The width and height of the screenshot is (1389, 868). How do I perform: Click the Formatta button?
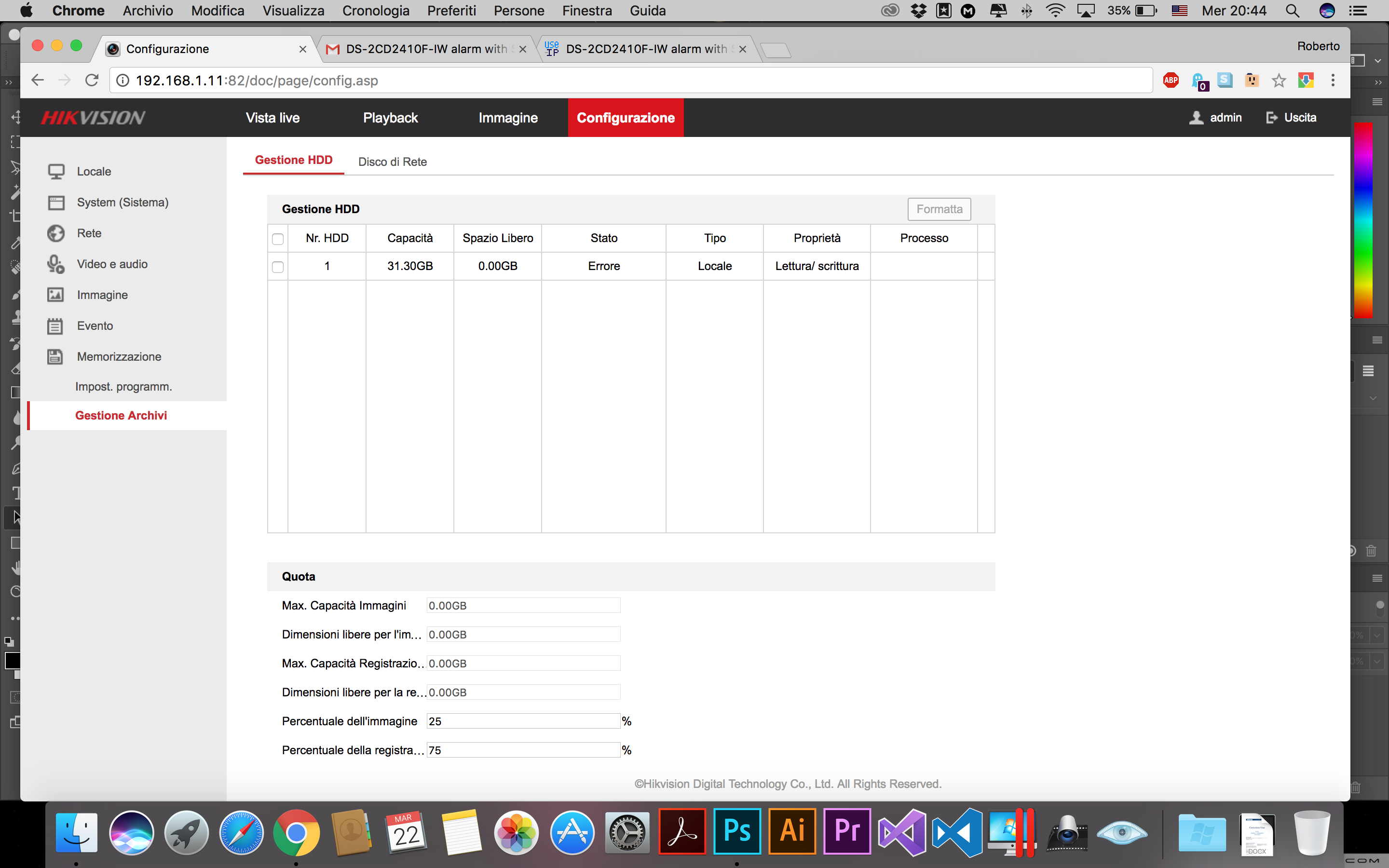click(x=939, y=209)
